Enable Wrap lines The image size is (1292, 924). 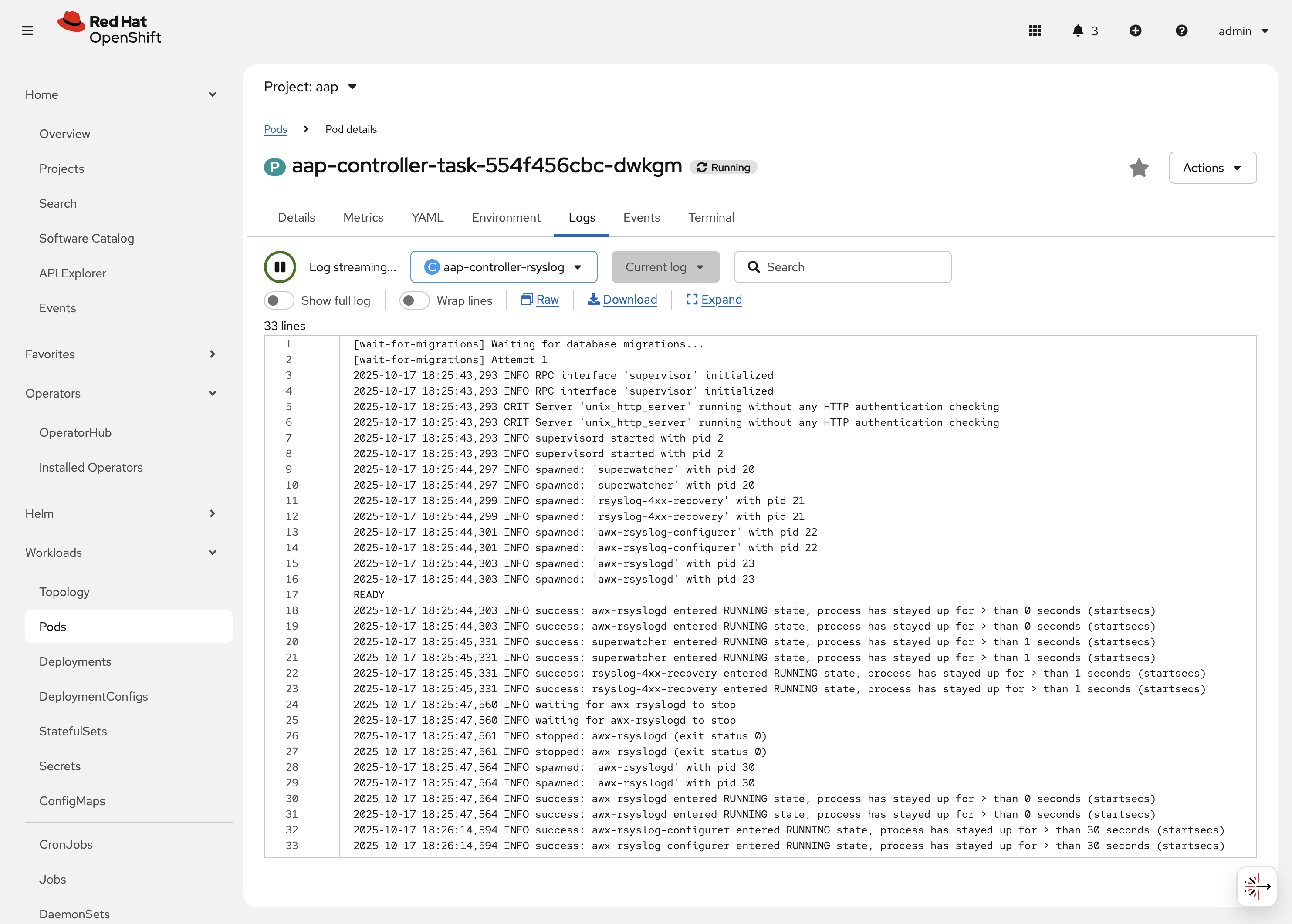click(x=414, y=300)
